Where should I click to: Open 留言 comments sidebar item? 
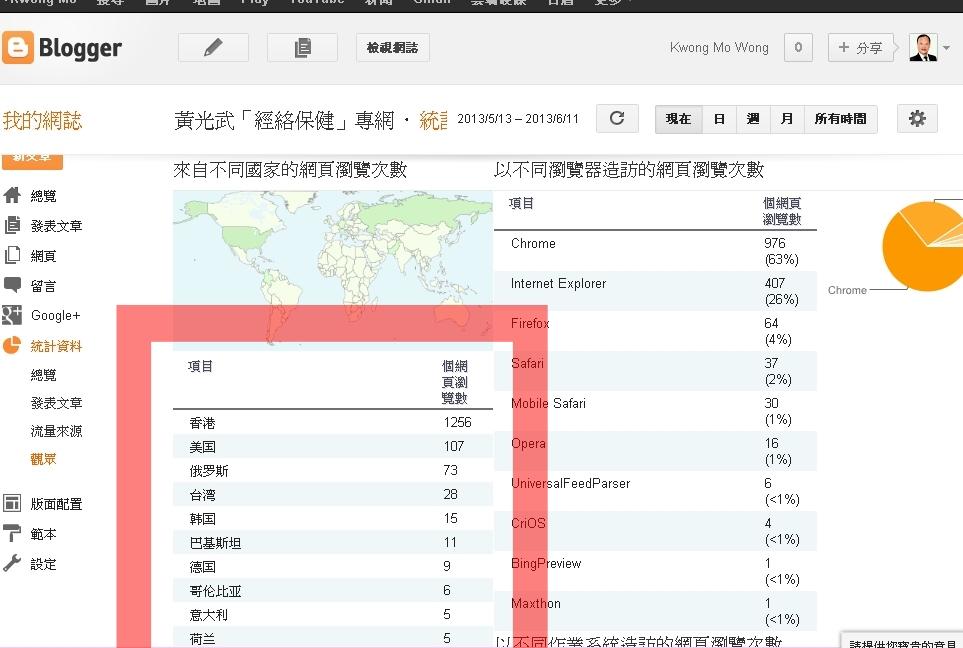coord(44,286)
